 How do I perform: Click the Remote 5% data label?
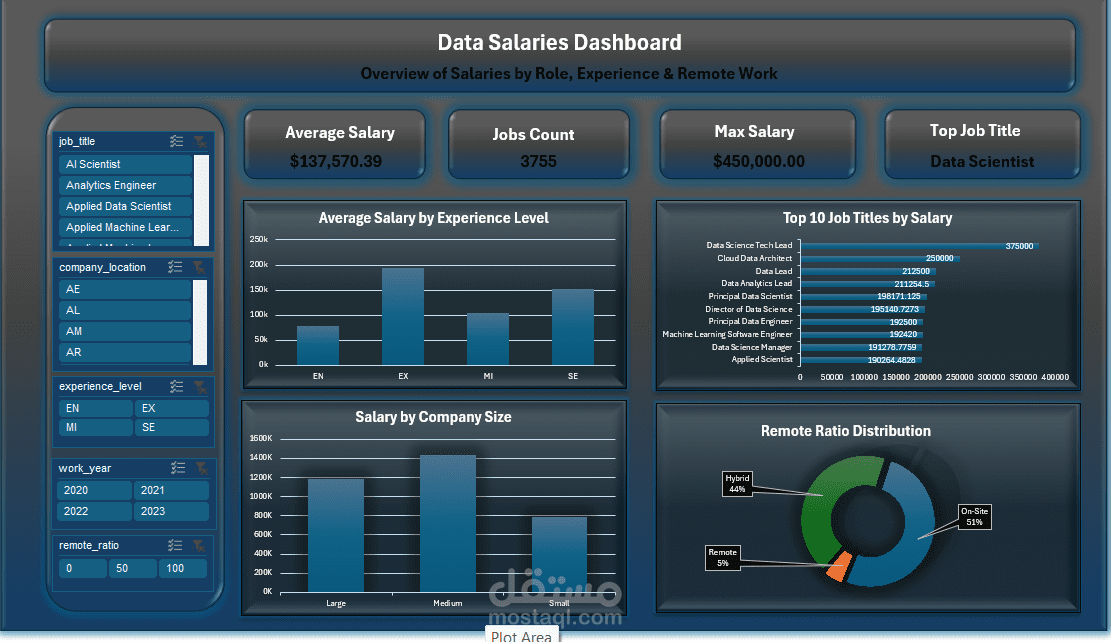coord(723,558)
